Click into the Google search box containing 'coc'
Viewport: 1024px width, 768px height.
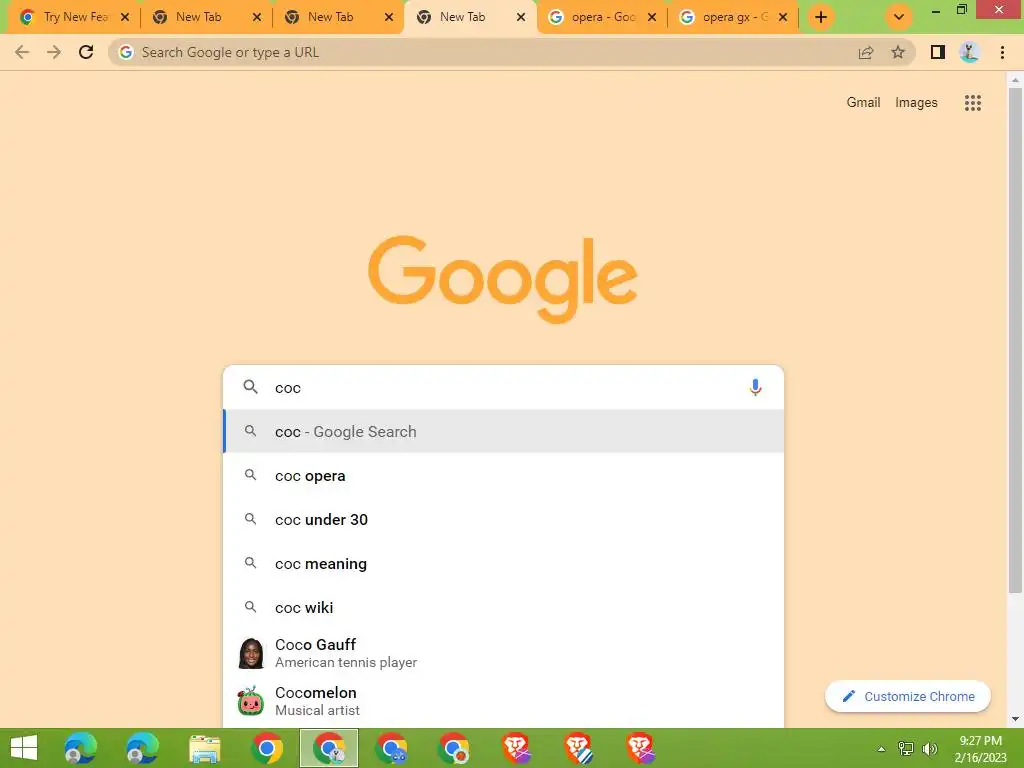pyautogui.click(x=504, y=387)
